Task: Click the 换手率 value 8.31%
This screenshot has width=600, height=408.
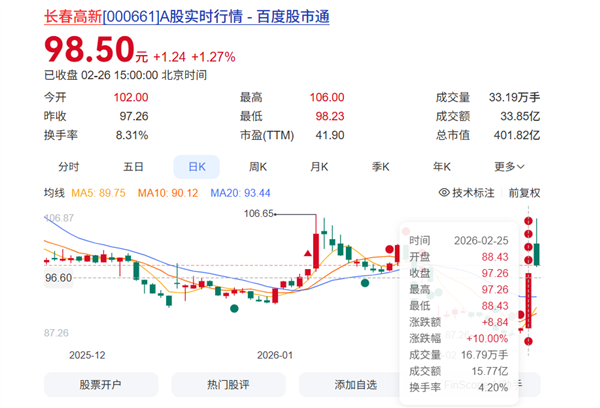Action: tap(132, 135)
